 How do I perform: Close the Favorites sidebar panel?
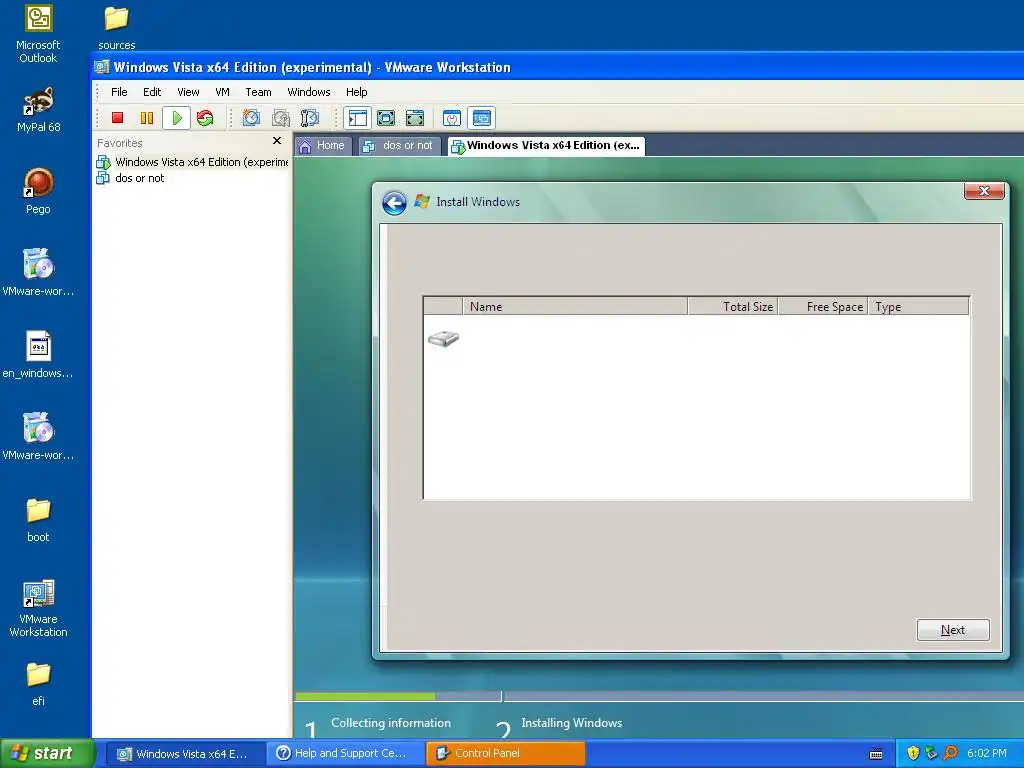coord(277,141)
